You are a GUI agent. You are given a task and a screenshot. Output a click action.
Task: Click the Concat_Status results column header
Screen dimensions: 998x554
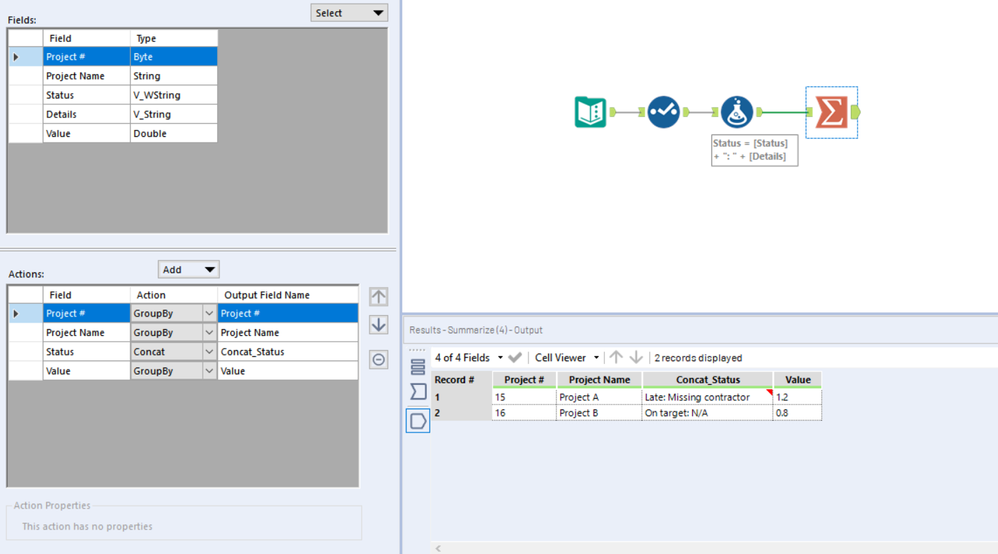(708, 380)
